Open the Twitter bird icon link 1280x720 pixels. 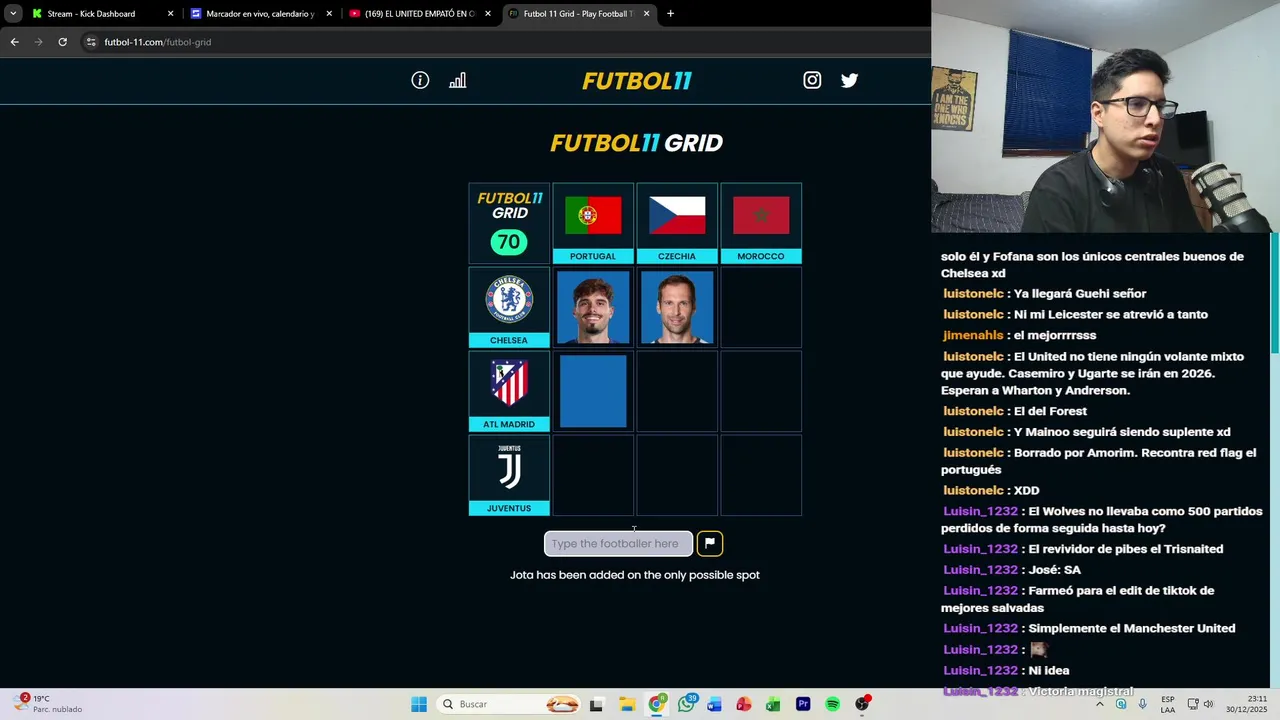pos(849,80)
